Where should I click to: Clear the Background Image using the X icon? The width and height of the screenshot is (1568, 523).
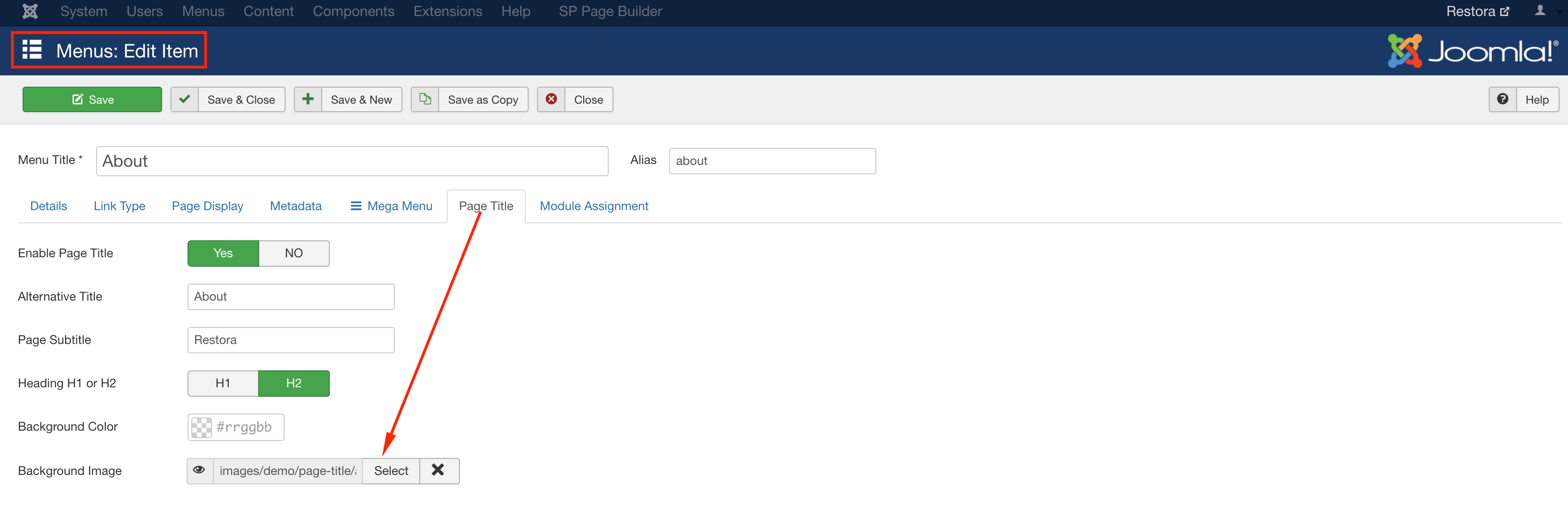click(x=439, y=471)
